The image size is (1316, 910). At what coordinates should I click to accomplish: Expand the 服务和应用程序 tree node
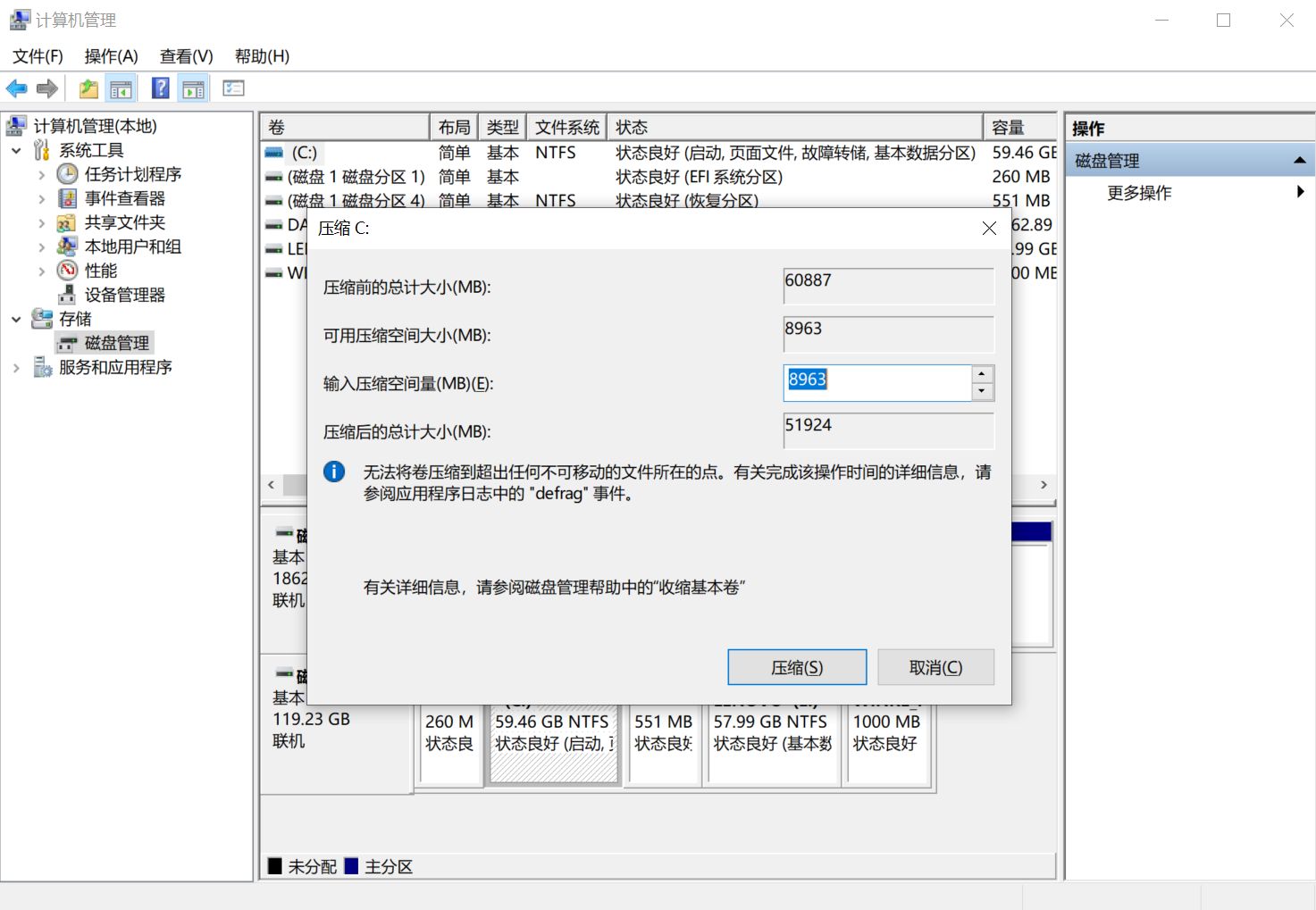click(15, 366)
